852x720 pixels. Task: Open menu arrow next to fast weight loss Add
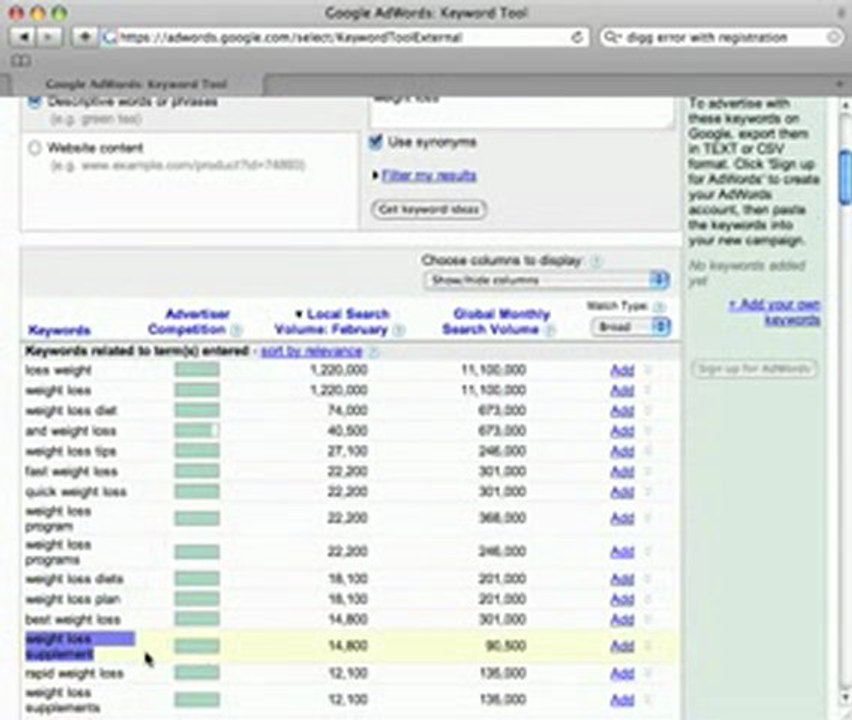tap(647, 472)
